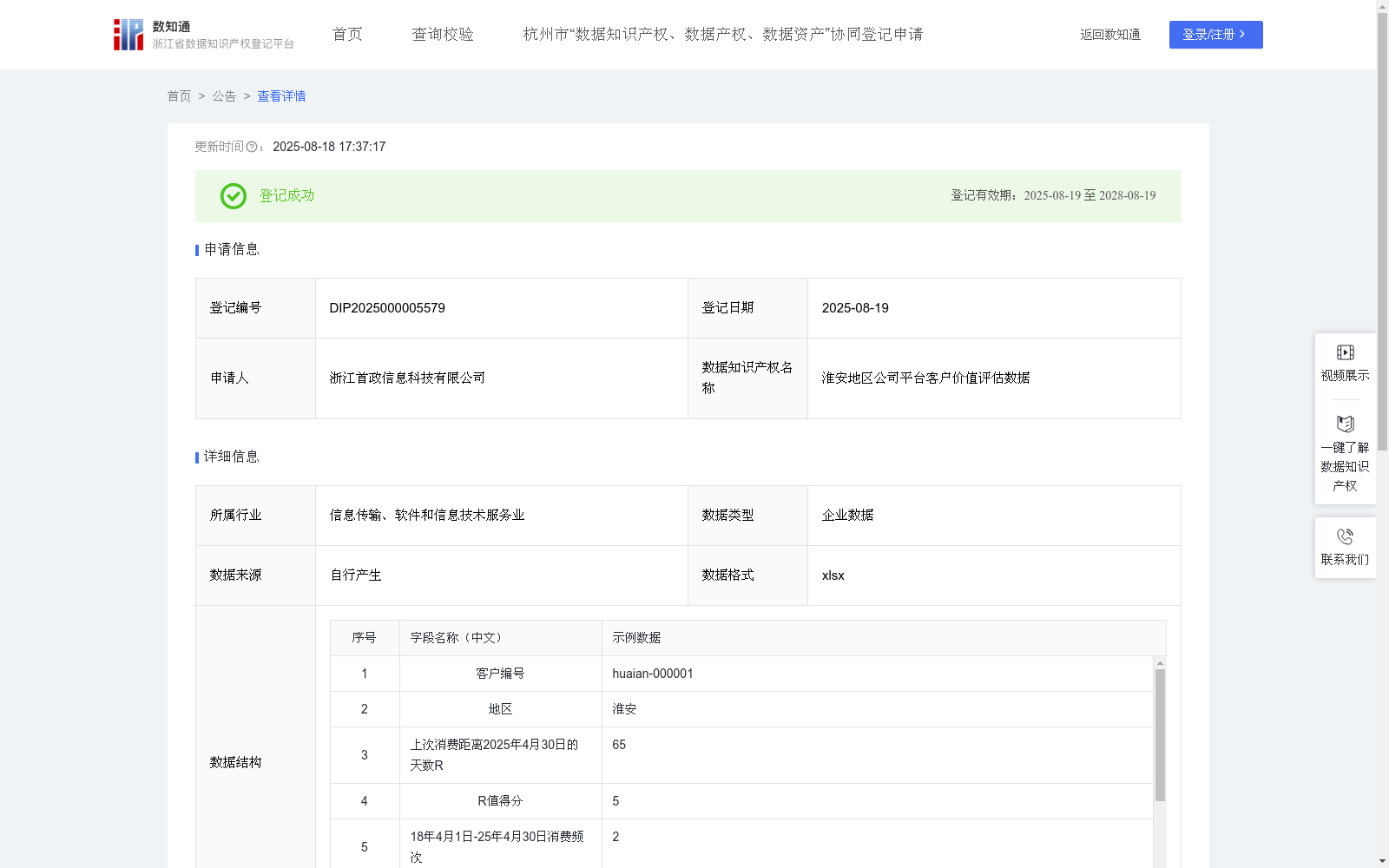Click 详细信息 section heading
Image resolution: width=1389 pixels, height=868 pixels.
pyautogui.click(x=232, y=457)
